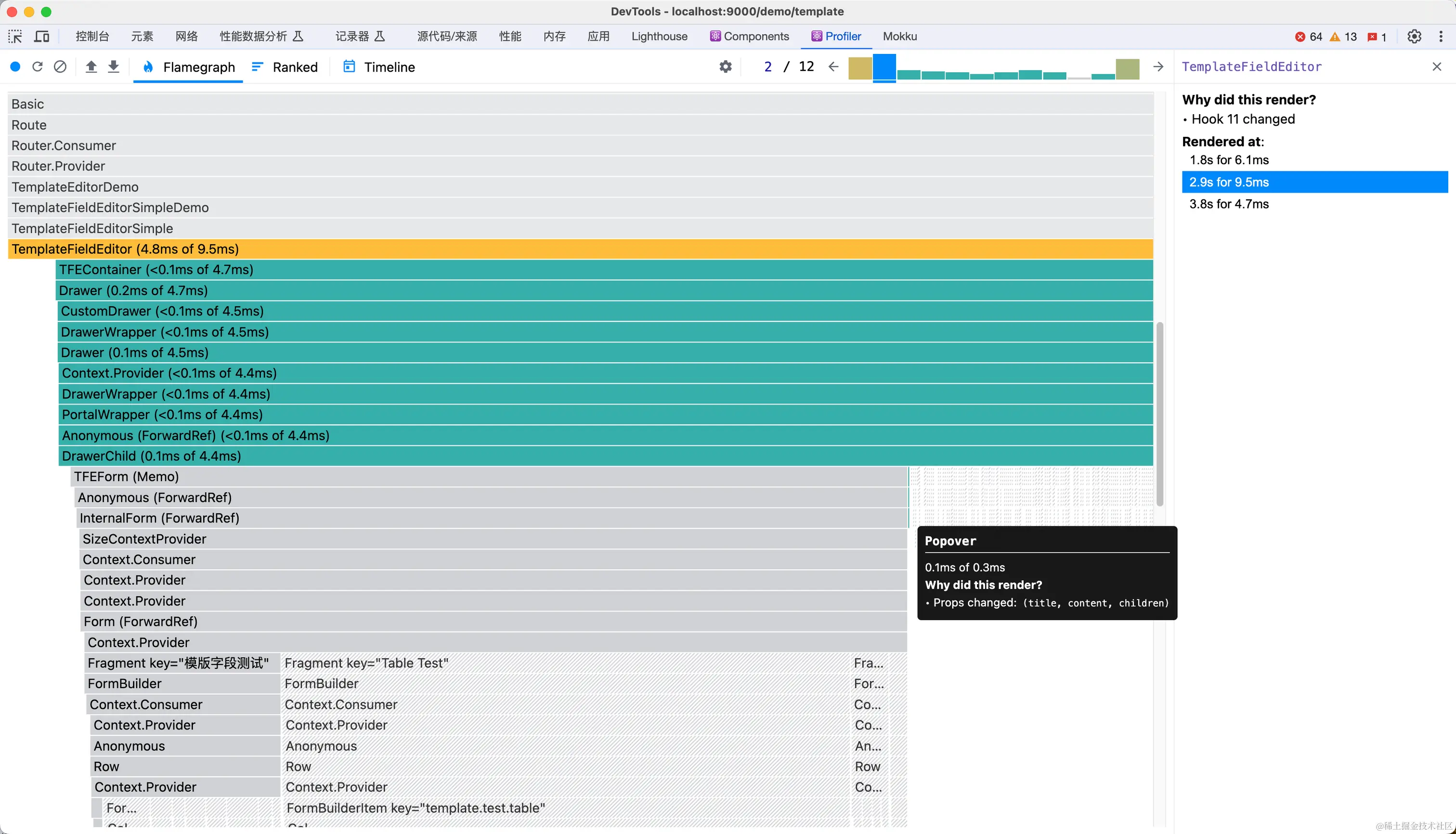Select the Basic flamegraph bar
Viewport: 1456px width, 834px height.
(580, 104)
